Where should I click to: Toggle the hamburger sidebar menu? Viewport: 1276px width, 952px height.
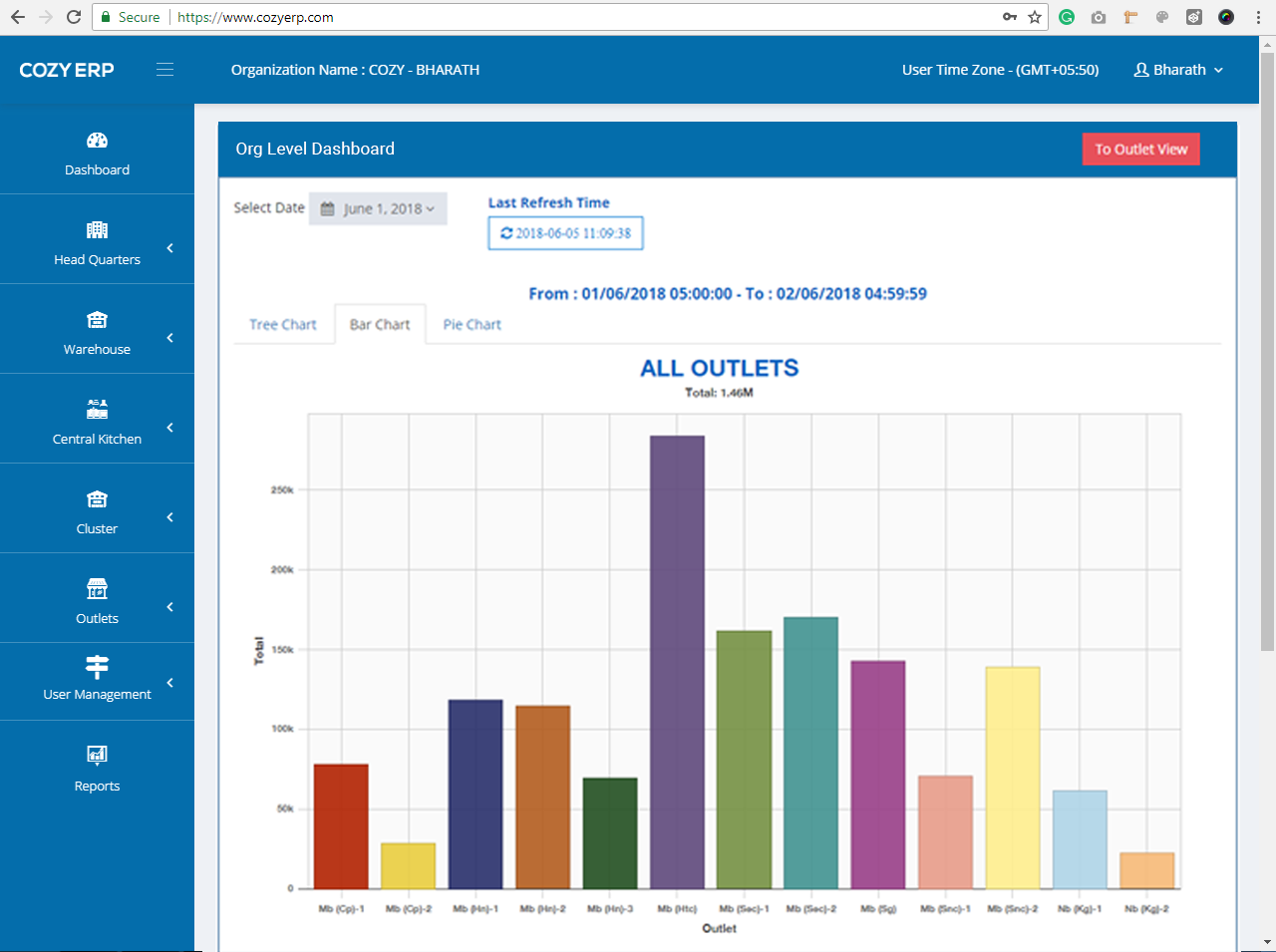coord(165,70)
